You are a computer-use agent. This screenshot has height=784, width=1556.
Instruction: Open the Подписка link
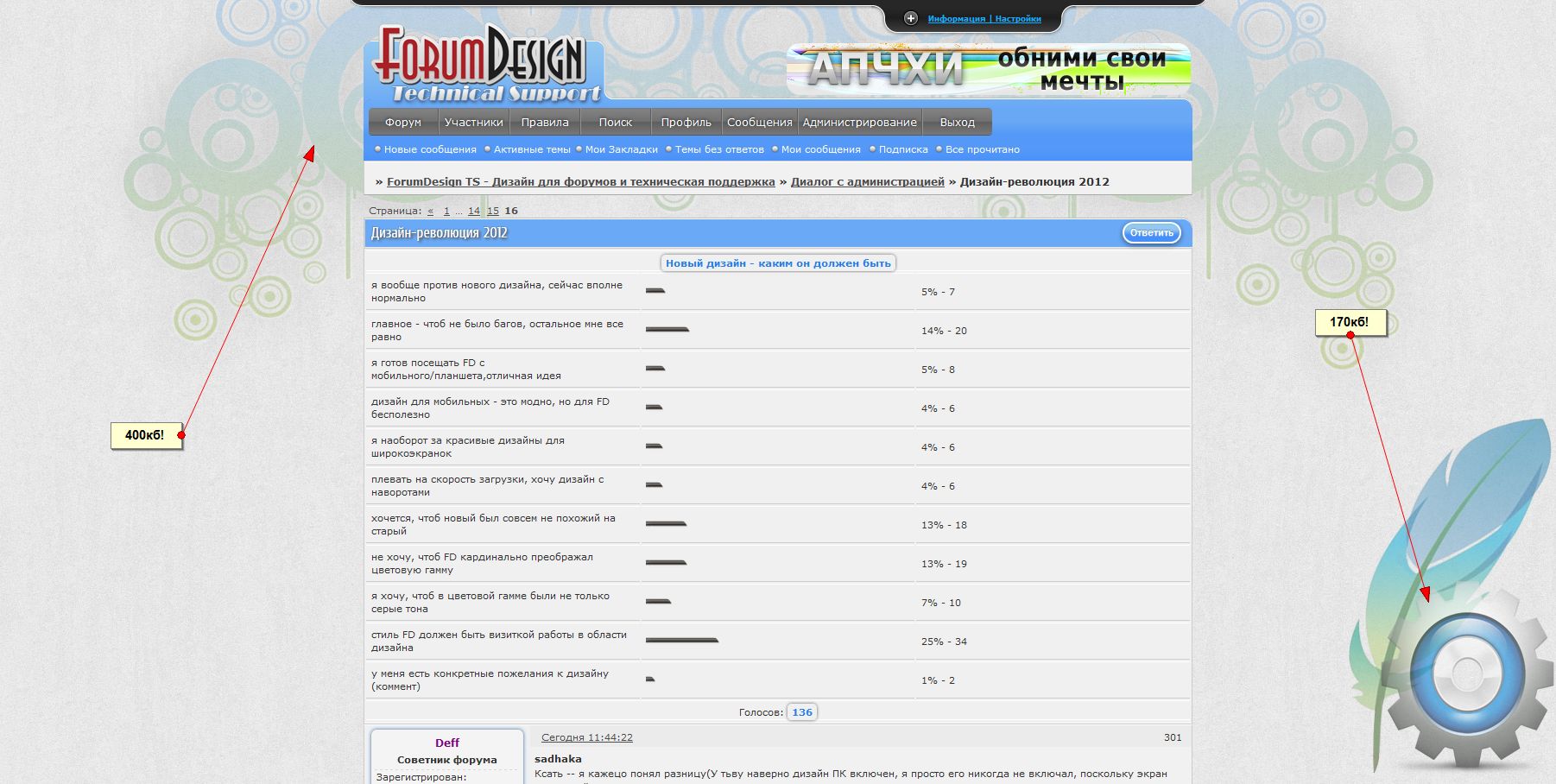pyautogui.click(x=903, y=149)
